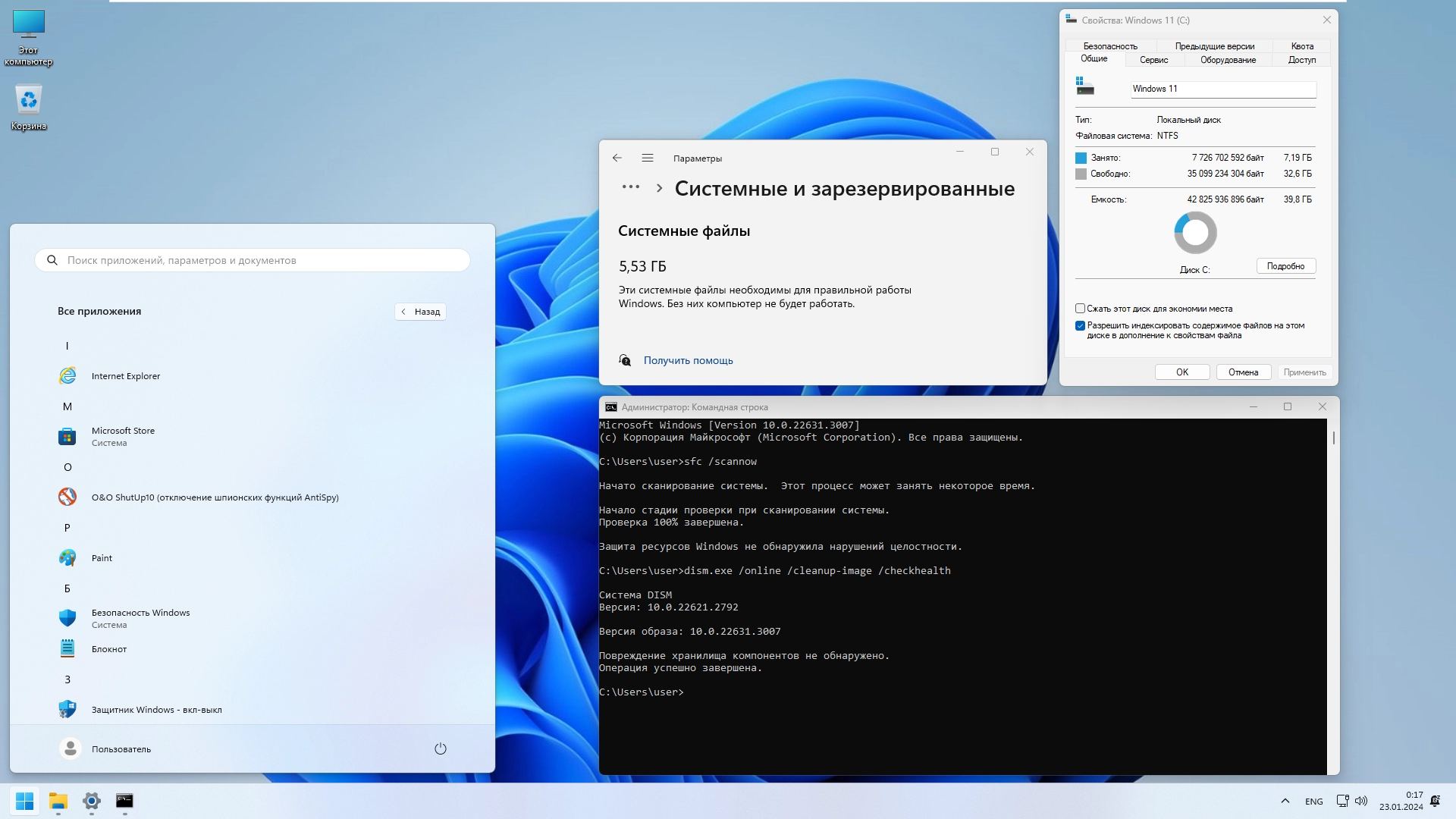Click the Получить помощь link
The height and width of the screenshot is (819, 1456).
pyautogui.click(x=688, y=361)
